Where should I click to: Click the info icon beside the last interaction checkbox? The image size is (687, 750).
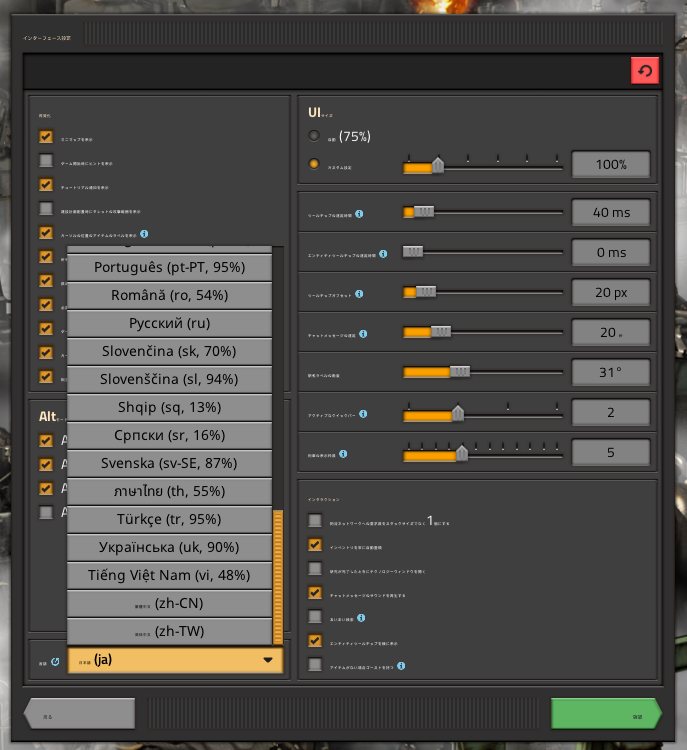[x=401, y=666]
